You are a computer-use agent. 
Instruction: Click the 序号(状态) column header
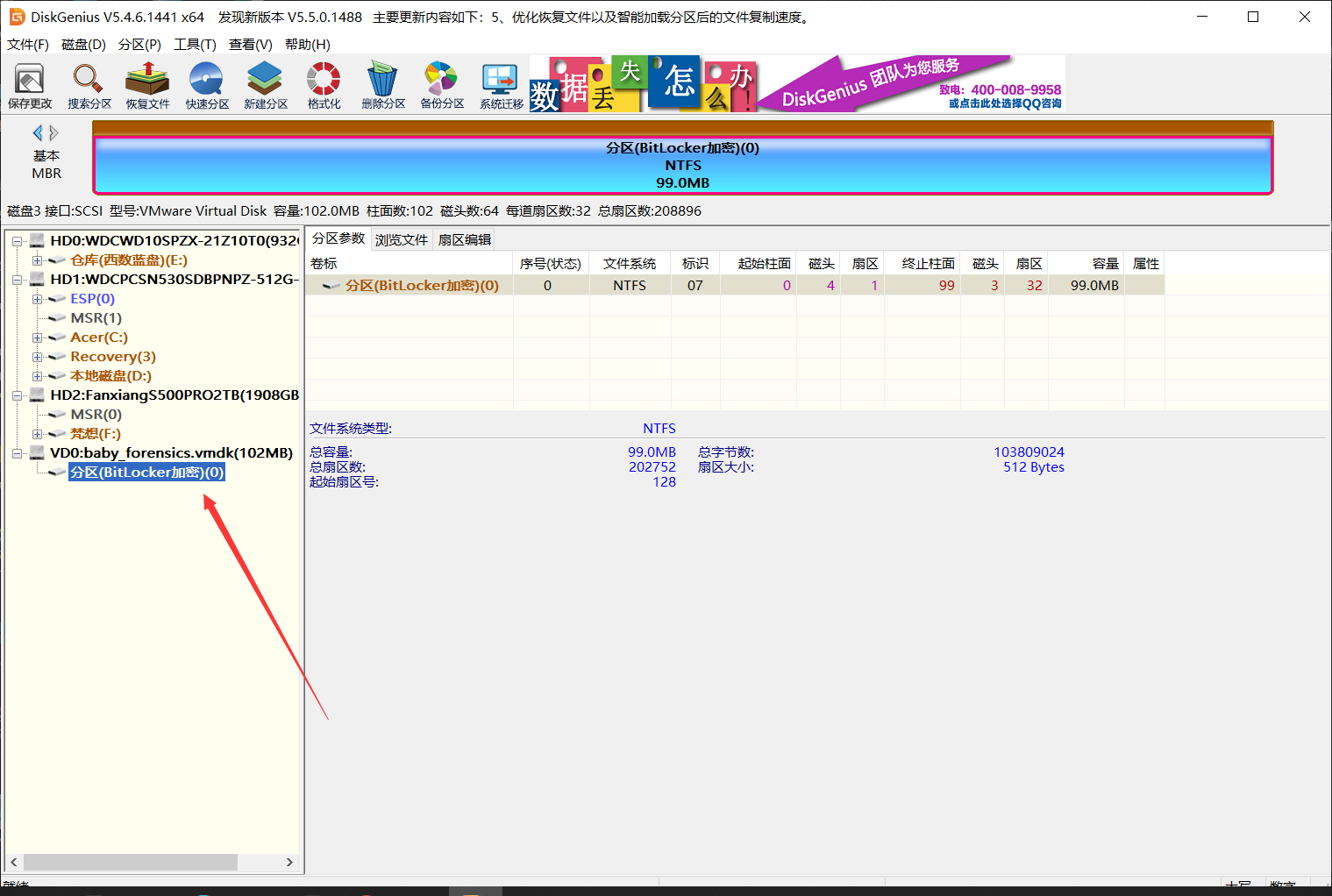[551, 263]
